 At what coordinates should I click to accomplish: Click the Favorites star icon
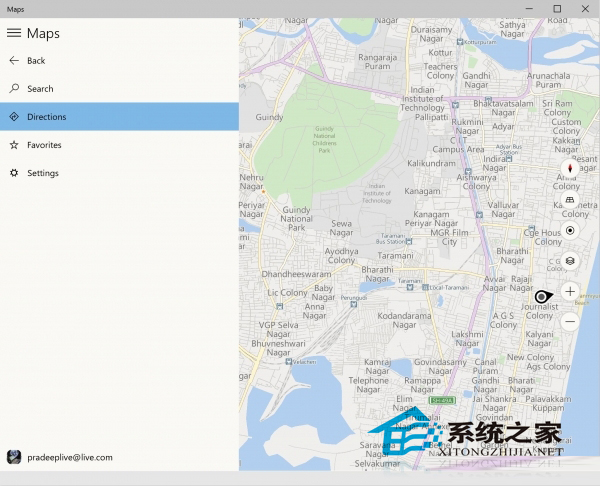click(x=14, y=145)
